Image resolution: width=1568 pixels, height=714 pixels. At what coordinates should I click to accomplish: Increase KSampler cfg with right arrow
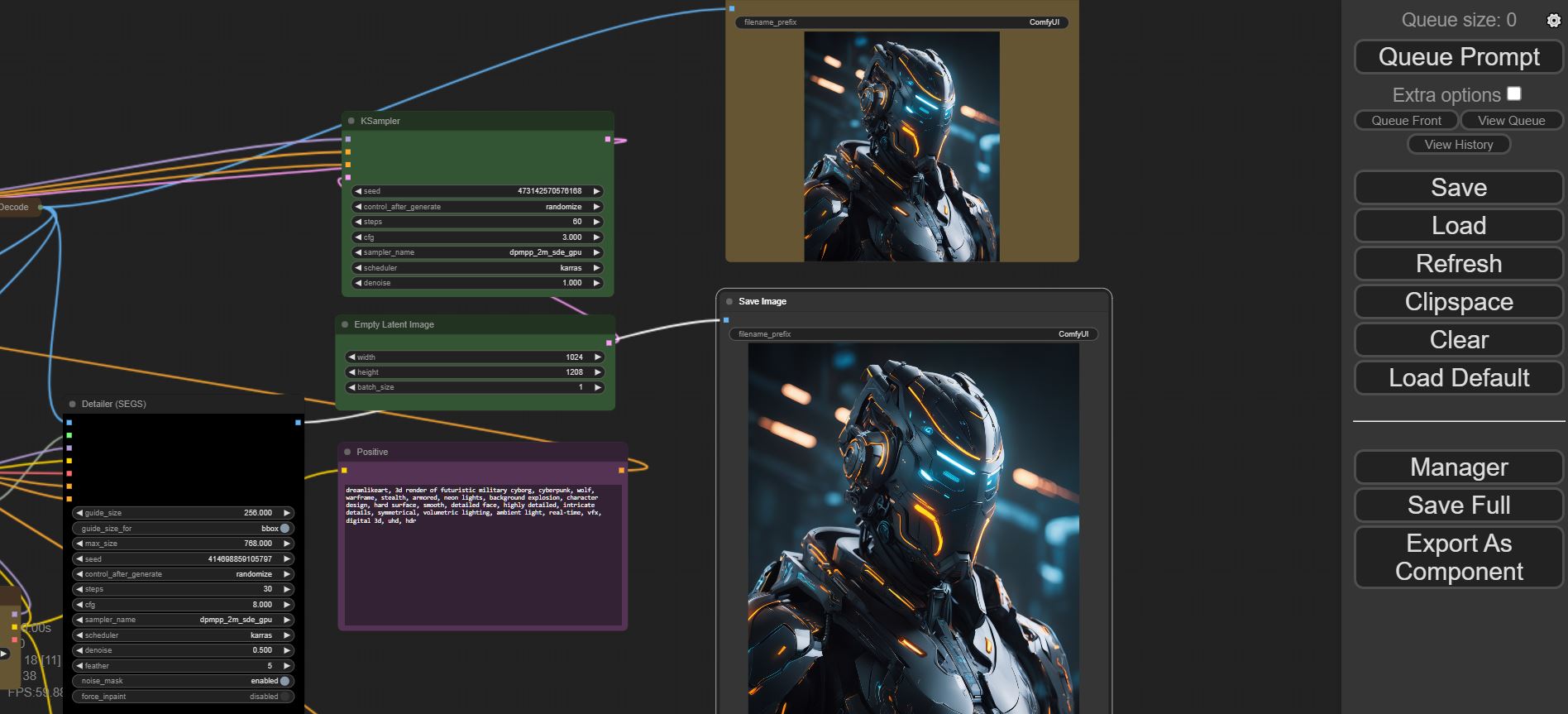[596, 237]
